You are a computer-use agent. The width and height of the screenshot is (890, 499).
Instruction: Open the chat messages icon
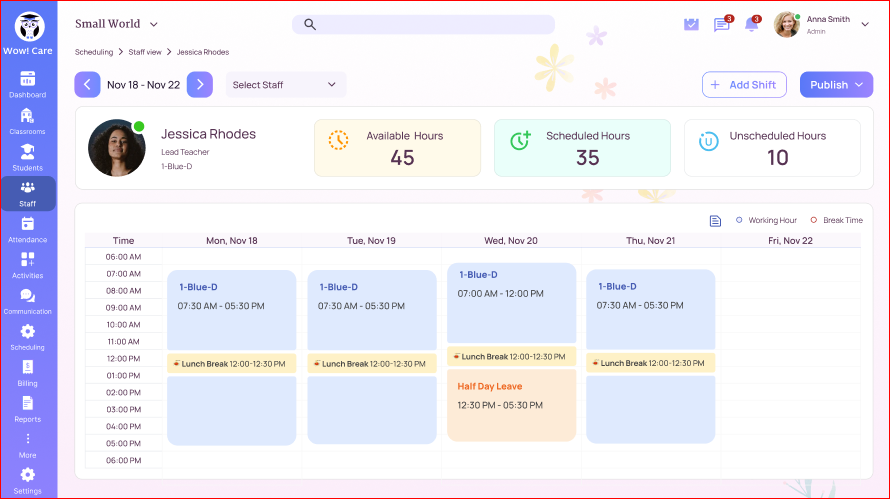point(721,25)
